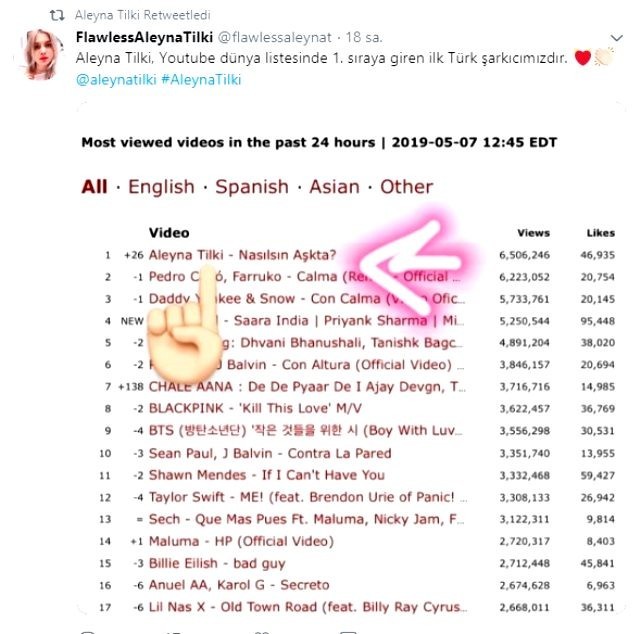Select the "All" filter tab
The height and width of the screenshot is (634, 640).
tap(94, 187)
